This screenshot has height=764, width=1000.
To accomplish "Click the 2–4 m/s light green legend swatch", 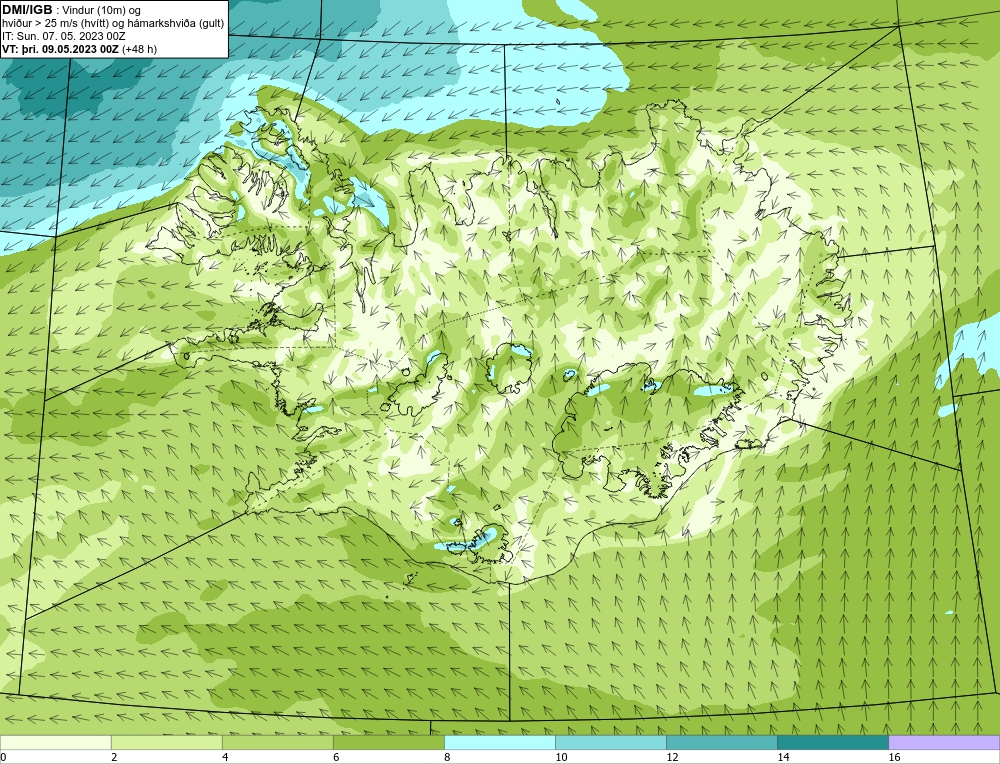I will tap(166, 742).
